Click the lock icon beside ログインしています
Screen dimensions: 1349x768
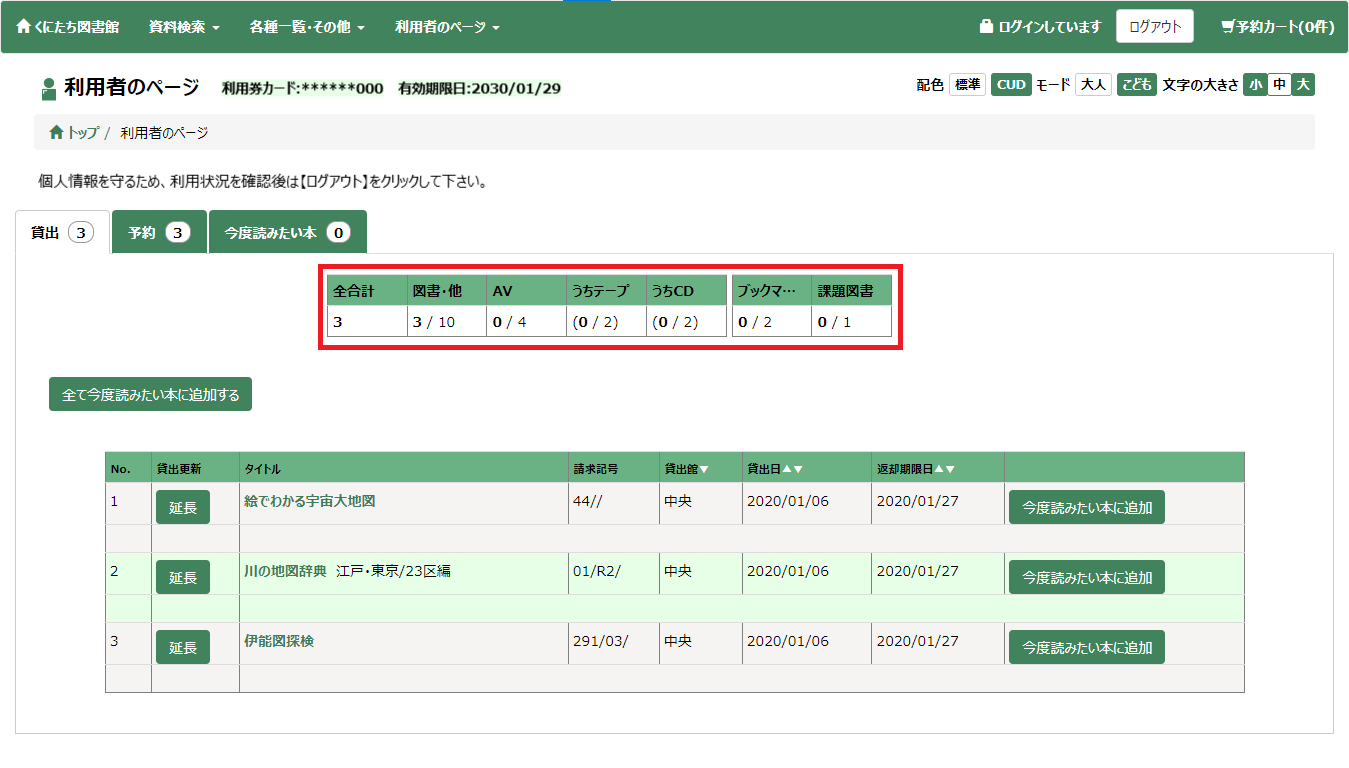[986, 27]
